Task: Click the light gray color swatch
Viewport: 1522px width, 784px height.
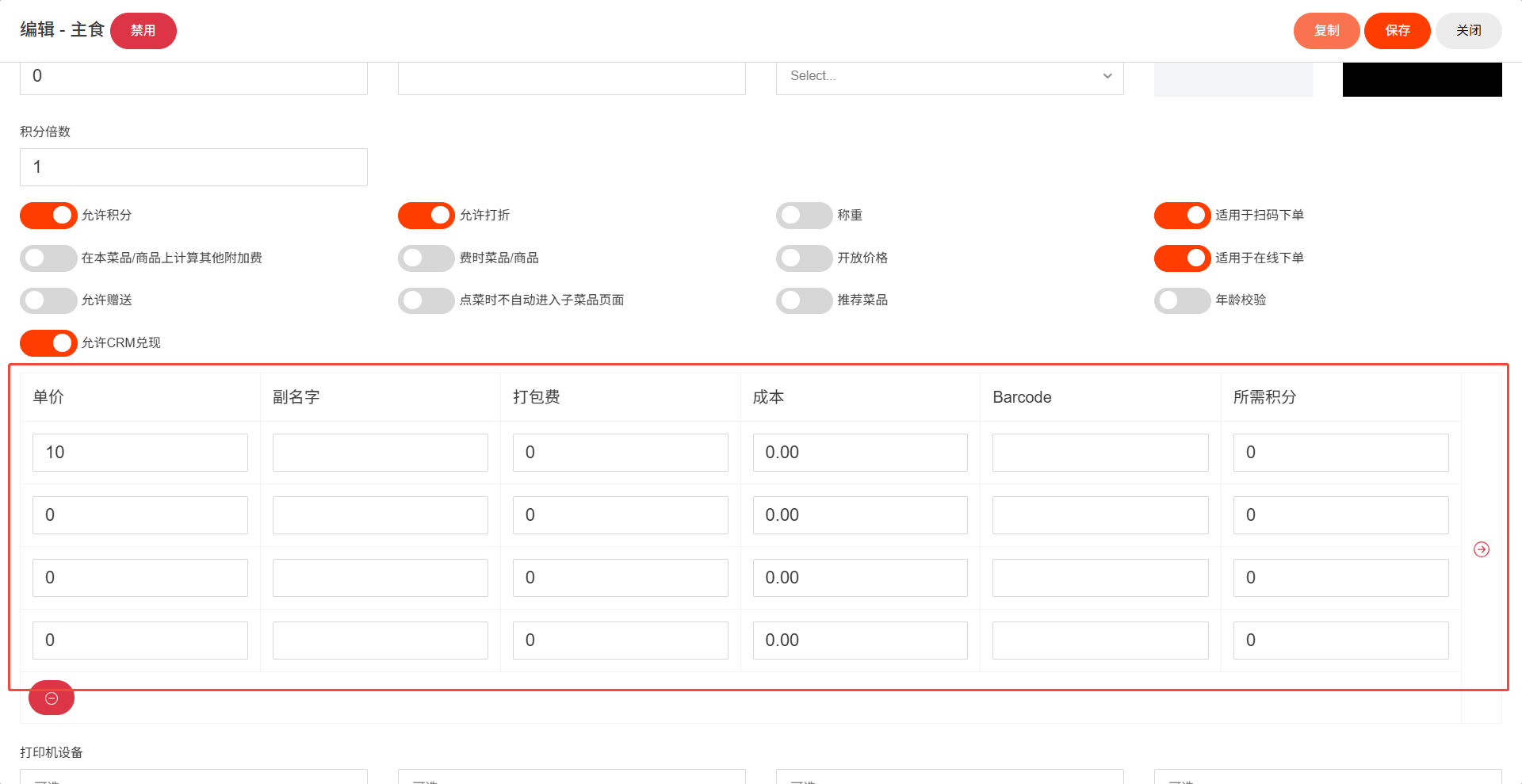Action: (1233, 80)
